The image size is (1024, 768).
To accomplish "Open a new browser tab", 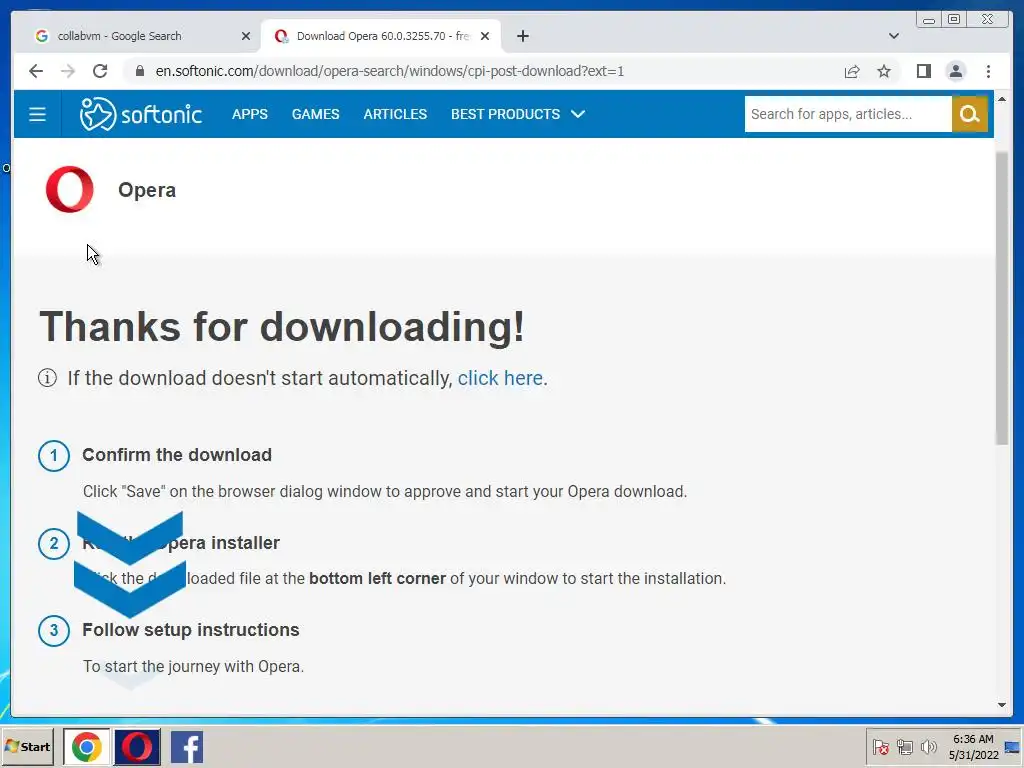I will click(x=522, y=36).
